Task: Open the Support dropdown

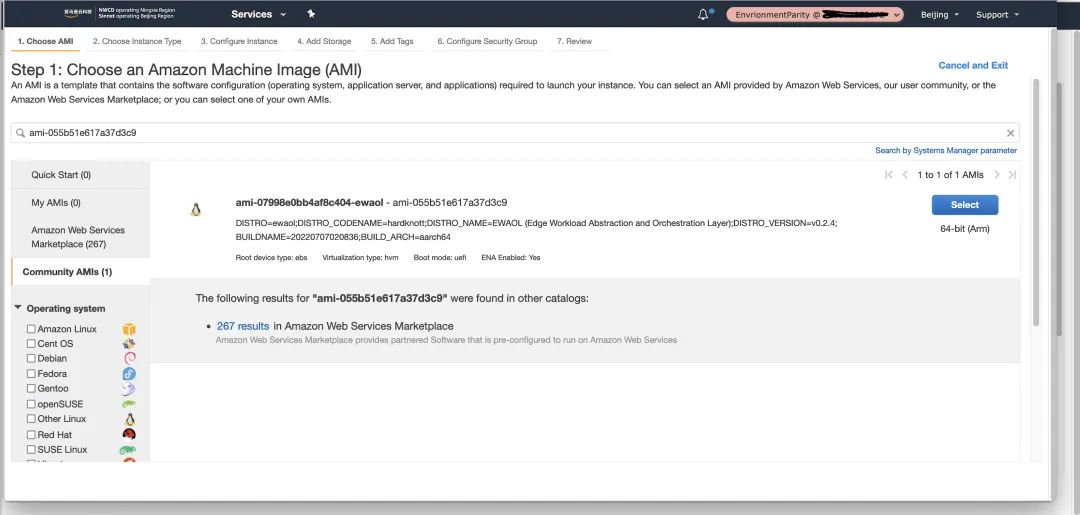Action: point(997,14)
